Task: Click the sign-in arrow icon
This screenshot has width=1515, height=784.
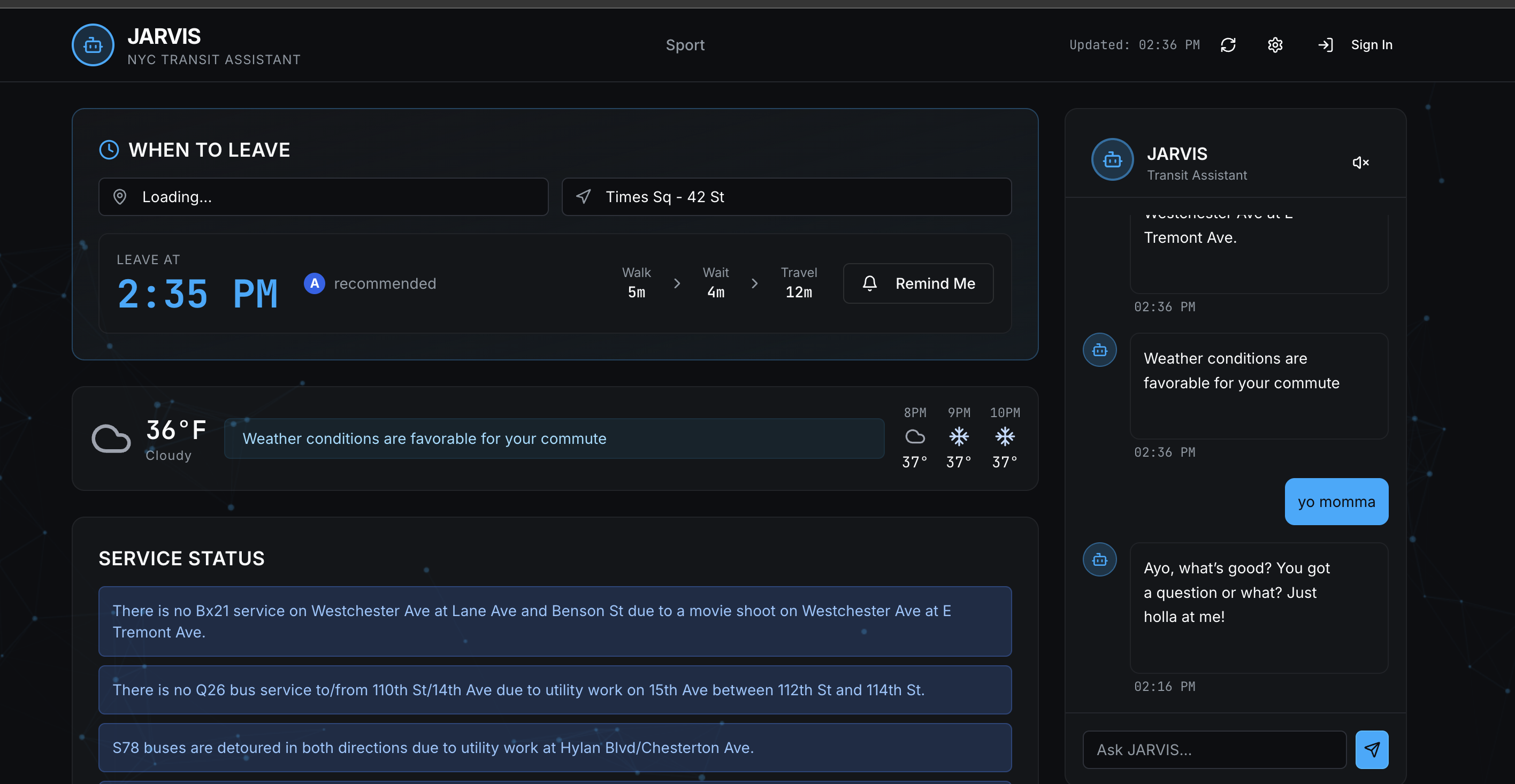Action: [1325, 45]
